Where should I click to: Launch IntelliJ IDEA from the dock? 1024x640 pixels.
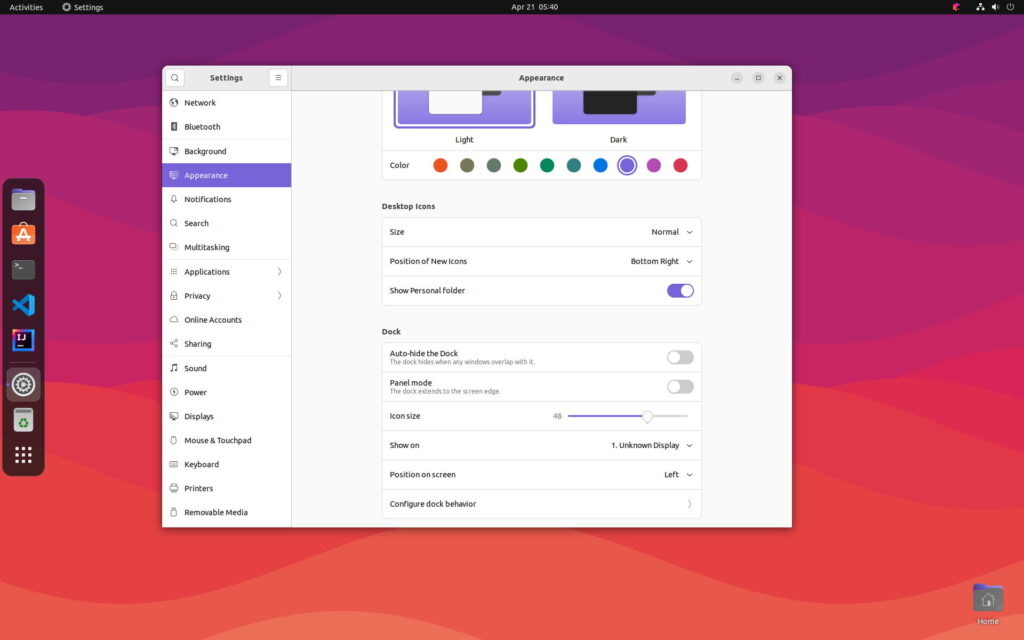[x=23, y=340]
